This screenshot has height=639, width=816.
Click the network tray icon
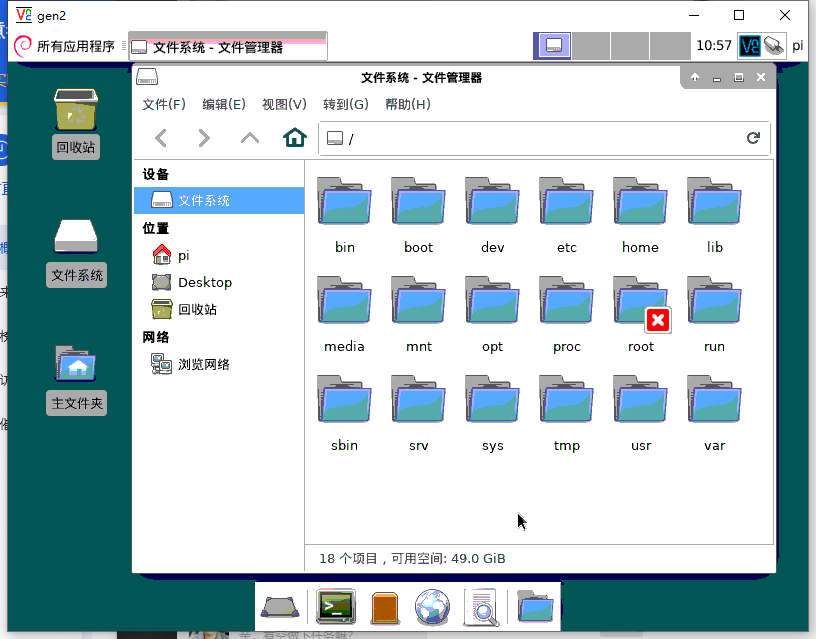(x=774, y=46)
